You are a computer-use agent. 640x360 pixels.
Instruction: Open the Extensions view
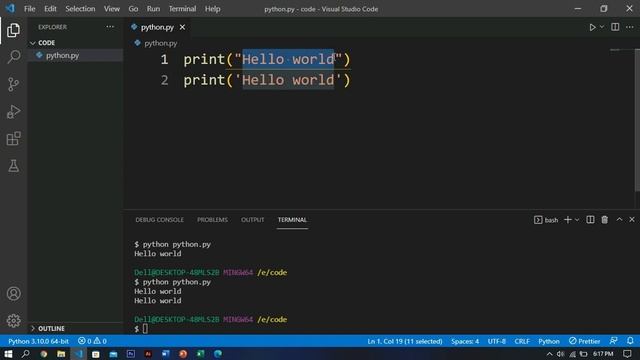pyautogui.click(x=13, y=138)
